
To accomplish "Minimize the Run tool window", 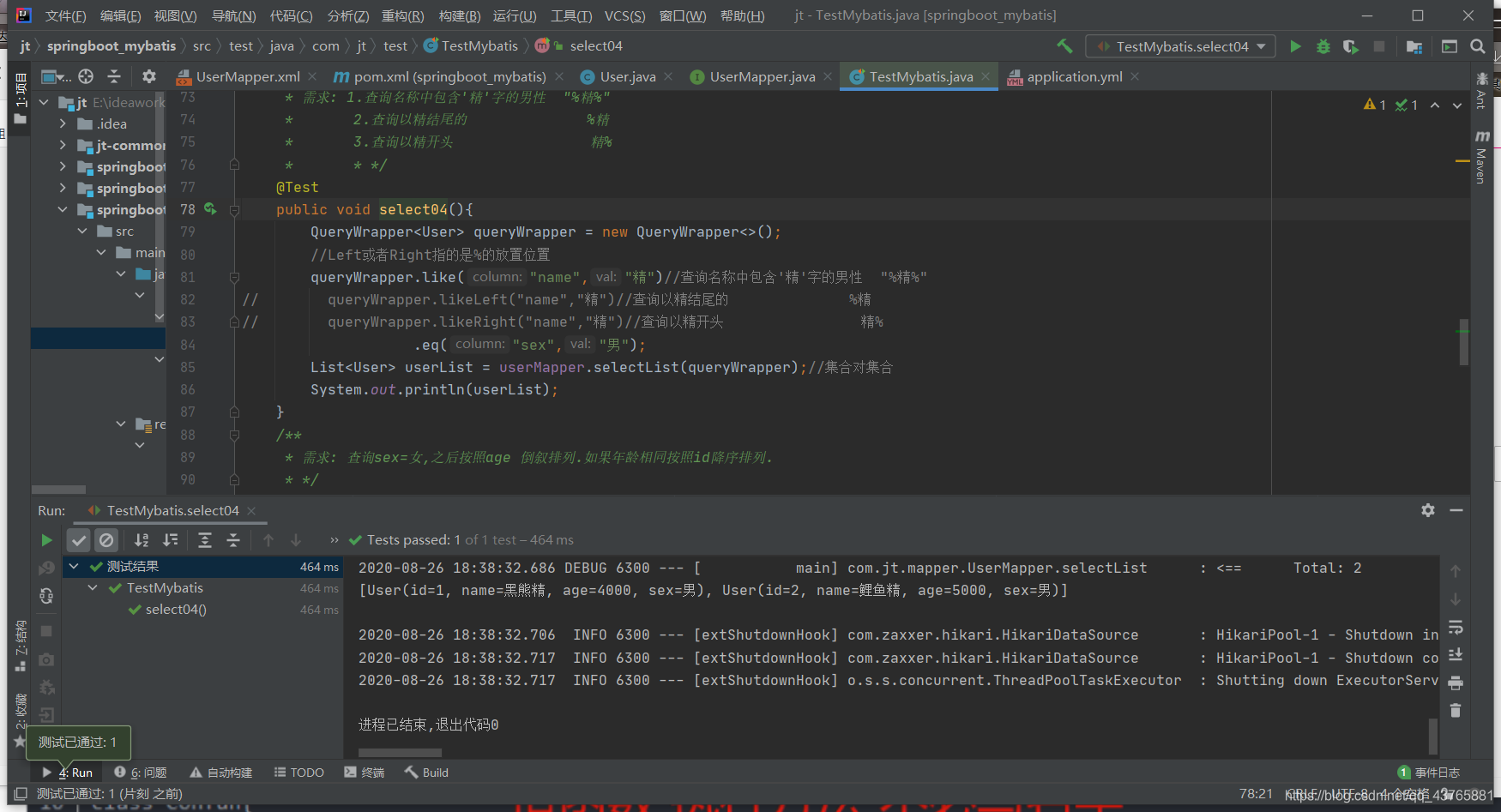I will pyautogui.click(x=1456, y=510).
